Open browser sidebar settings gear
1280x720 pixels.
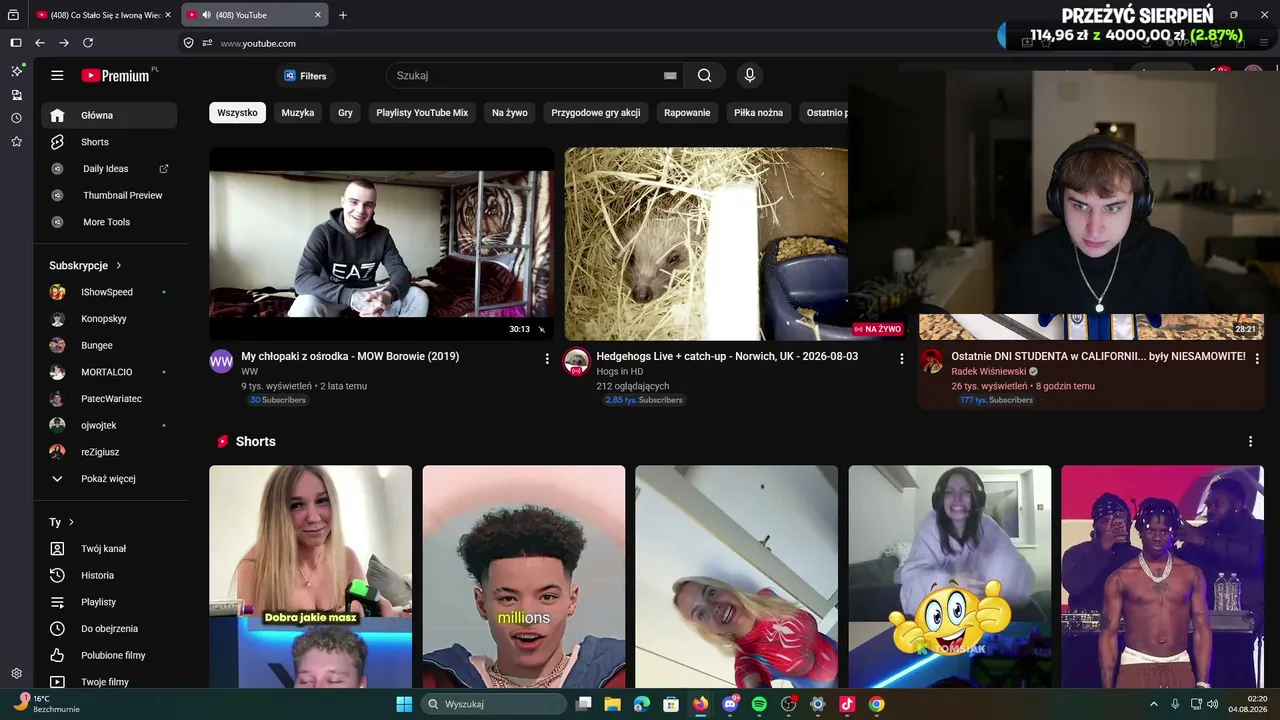click(x=16, y=674)
